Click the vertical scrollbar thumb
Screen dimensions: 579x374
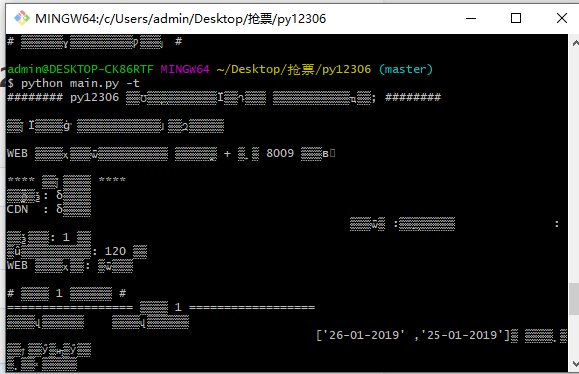click(575, 299)
